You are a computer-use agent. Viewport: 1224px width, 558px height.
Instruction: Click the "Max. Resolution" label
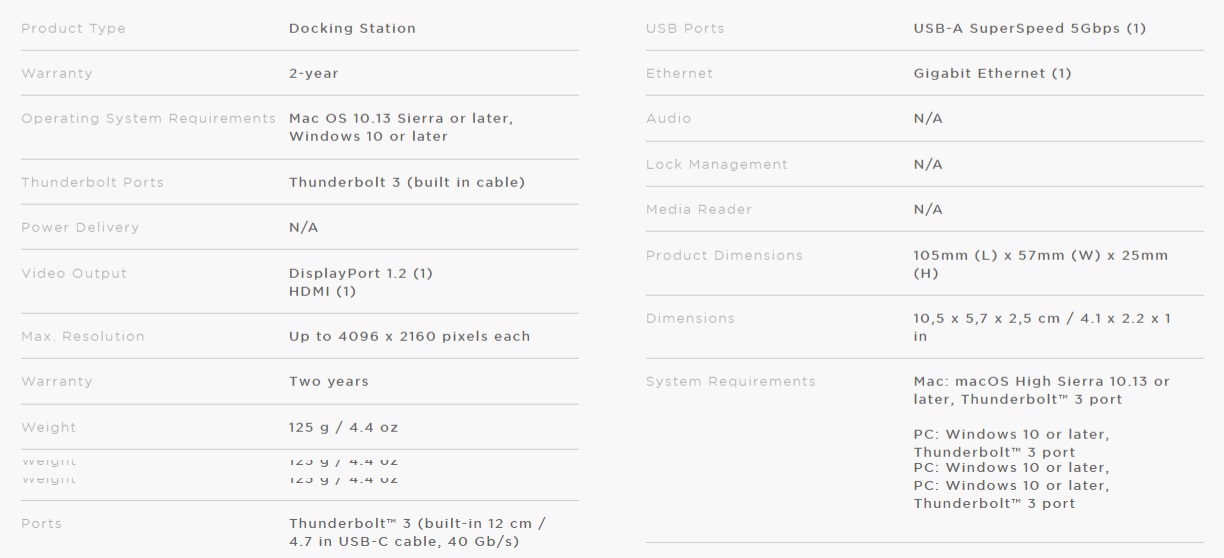click(82, 336)
